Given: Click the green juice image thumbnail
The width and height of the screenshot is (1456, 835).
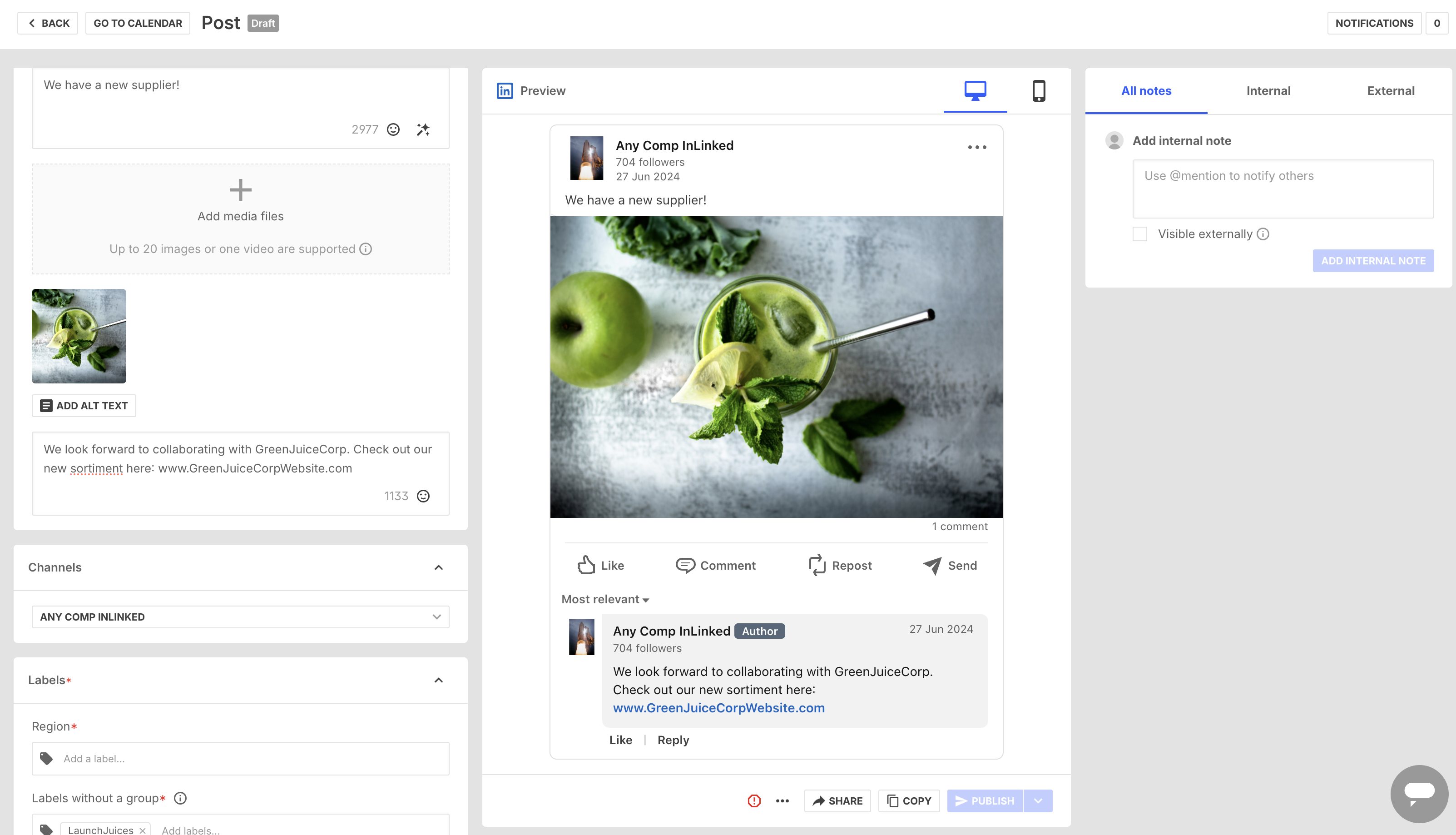Looking at the screenshot, I should pos(79,336).
